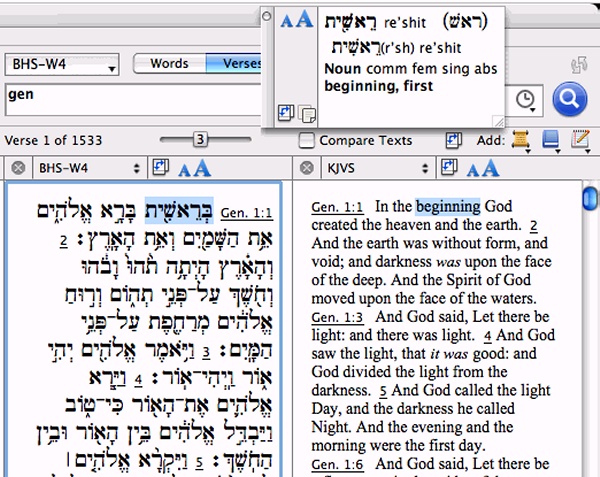Click the link icon next to Compare Texts
This screenshot has width=600, height=477.
point(454,140)
